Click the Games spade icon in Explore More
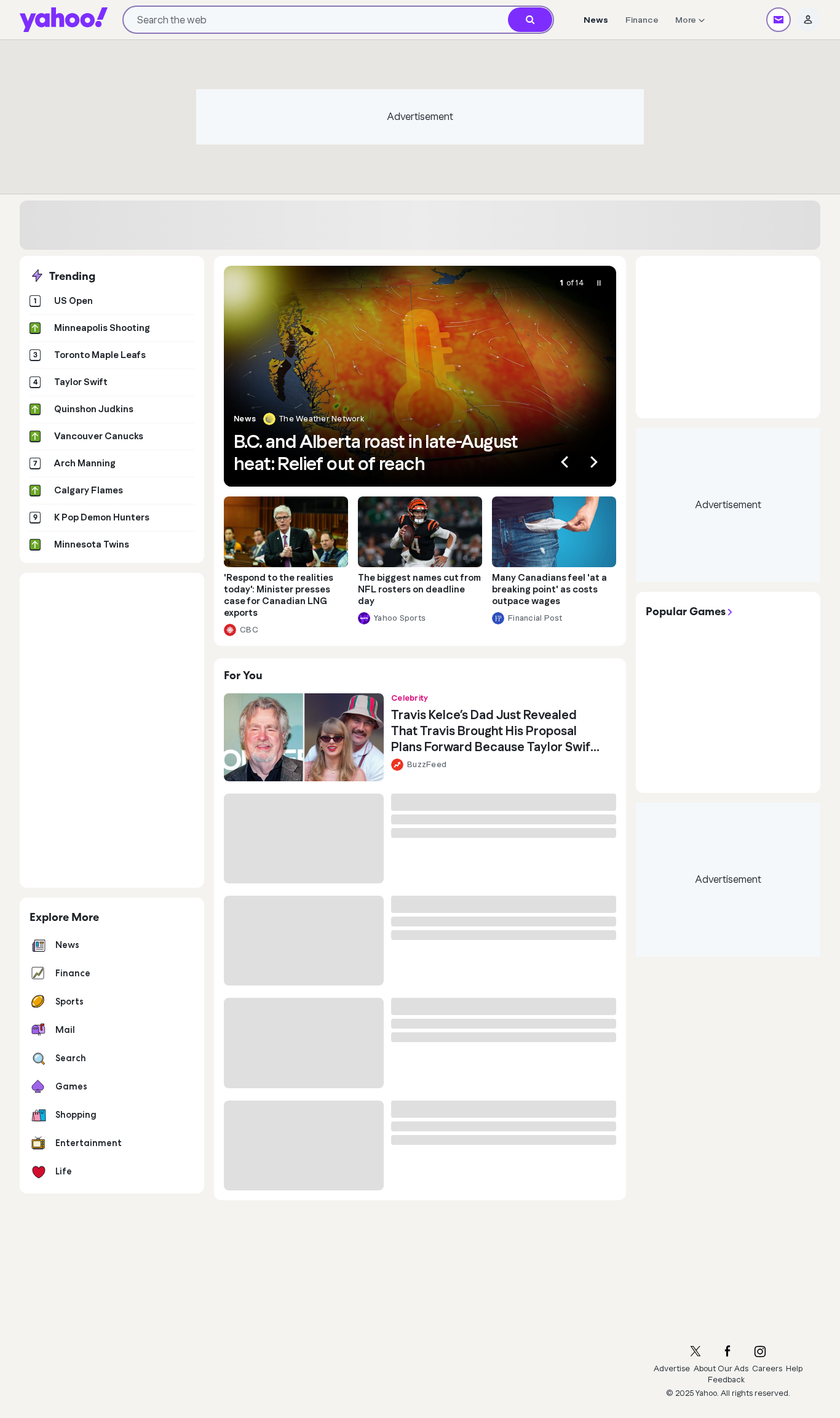840x1418 pixels. (38, 1086)
